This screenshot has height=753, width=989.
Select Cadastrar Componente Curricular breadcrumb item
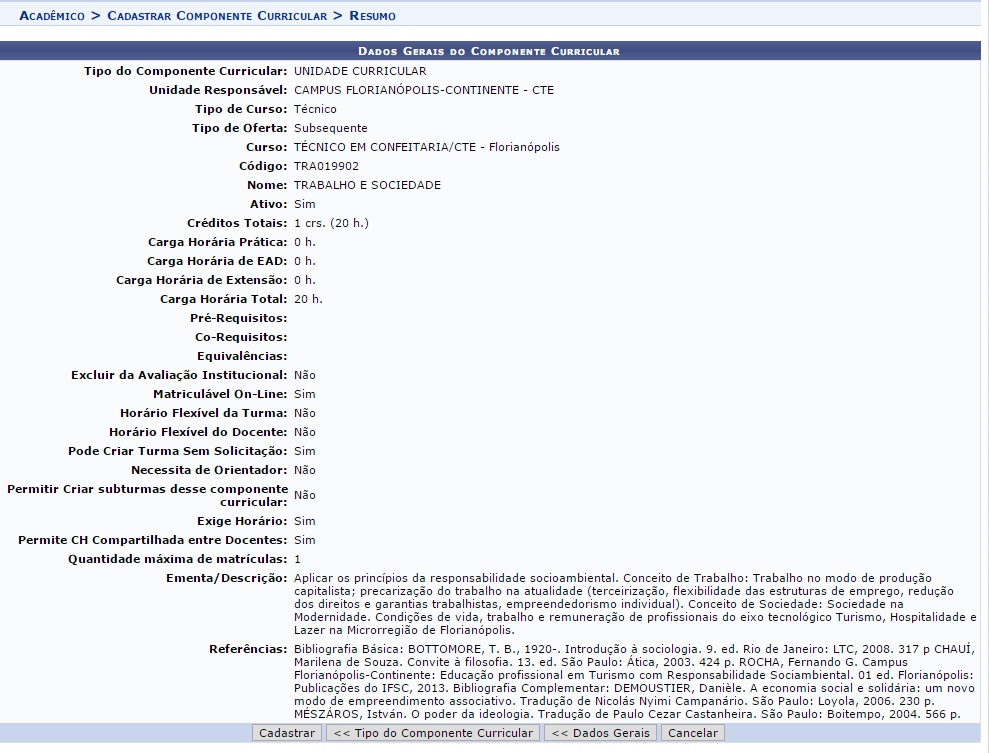pos(216,16)
